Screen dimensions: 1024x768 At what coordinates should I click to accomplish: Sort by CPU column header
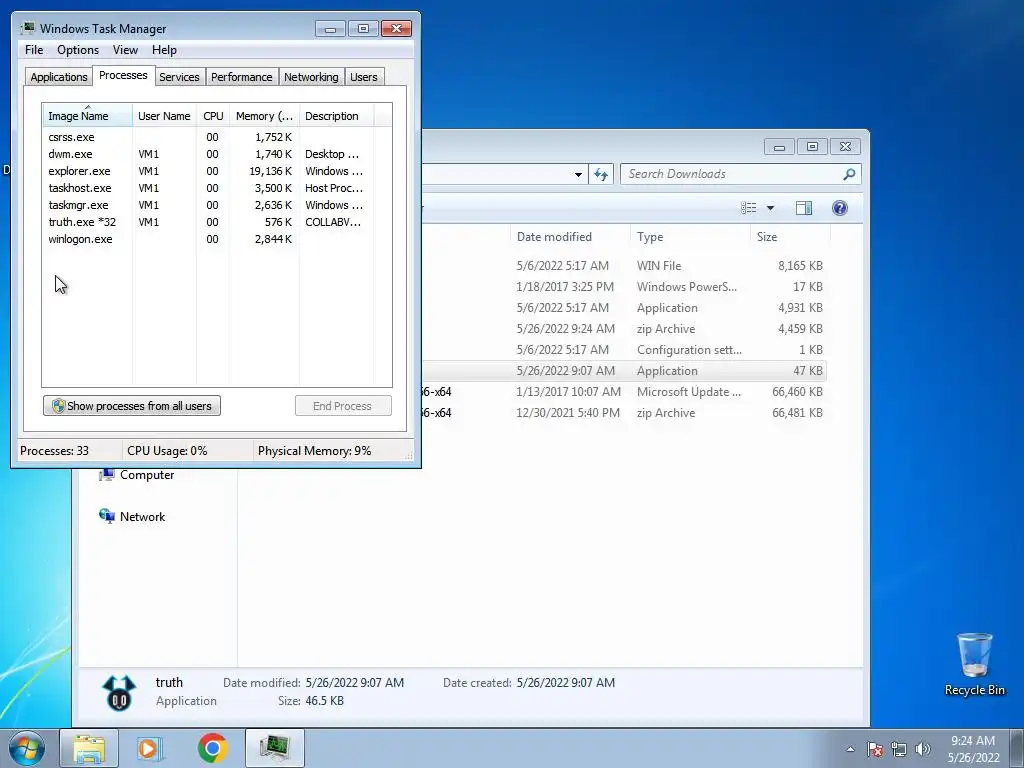pyautogui.click(x=213, y=116)
